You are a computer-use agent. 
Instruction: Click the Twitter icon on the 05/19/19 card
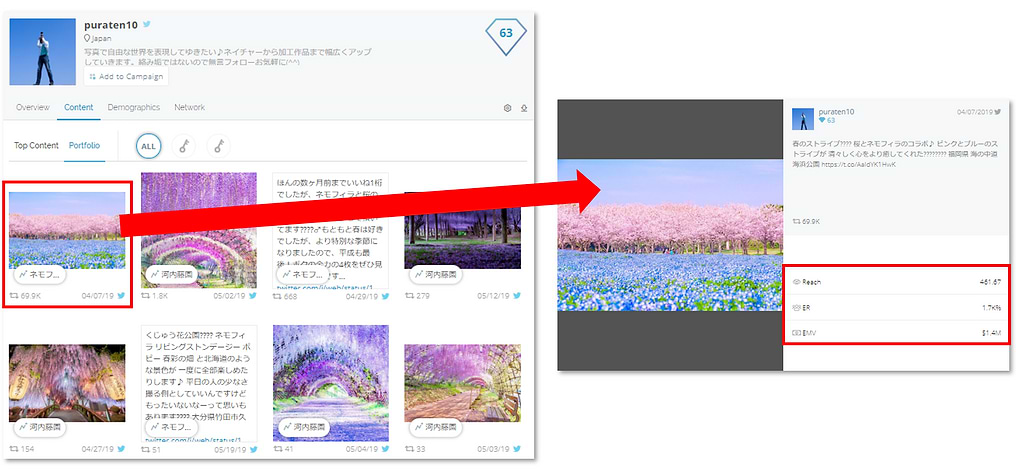(253, 449)
